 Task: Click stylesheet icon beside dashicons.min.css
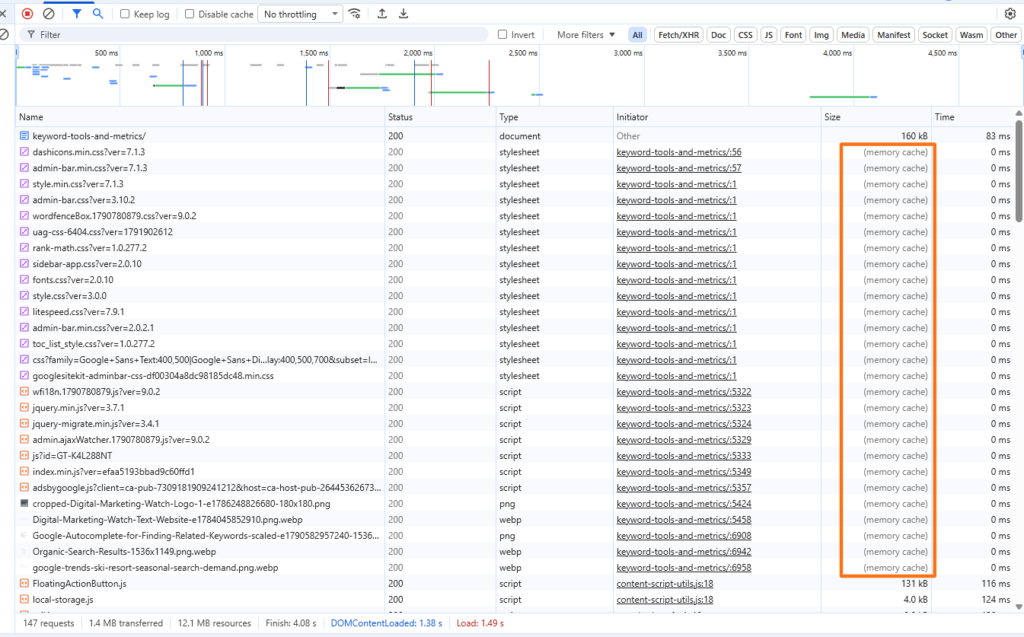(24, 152)
